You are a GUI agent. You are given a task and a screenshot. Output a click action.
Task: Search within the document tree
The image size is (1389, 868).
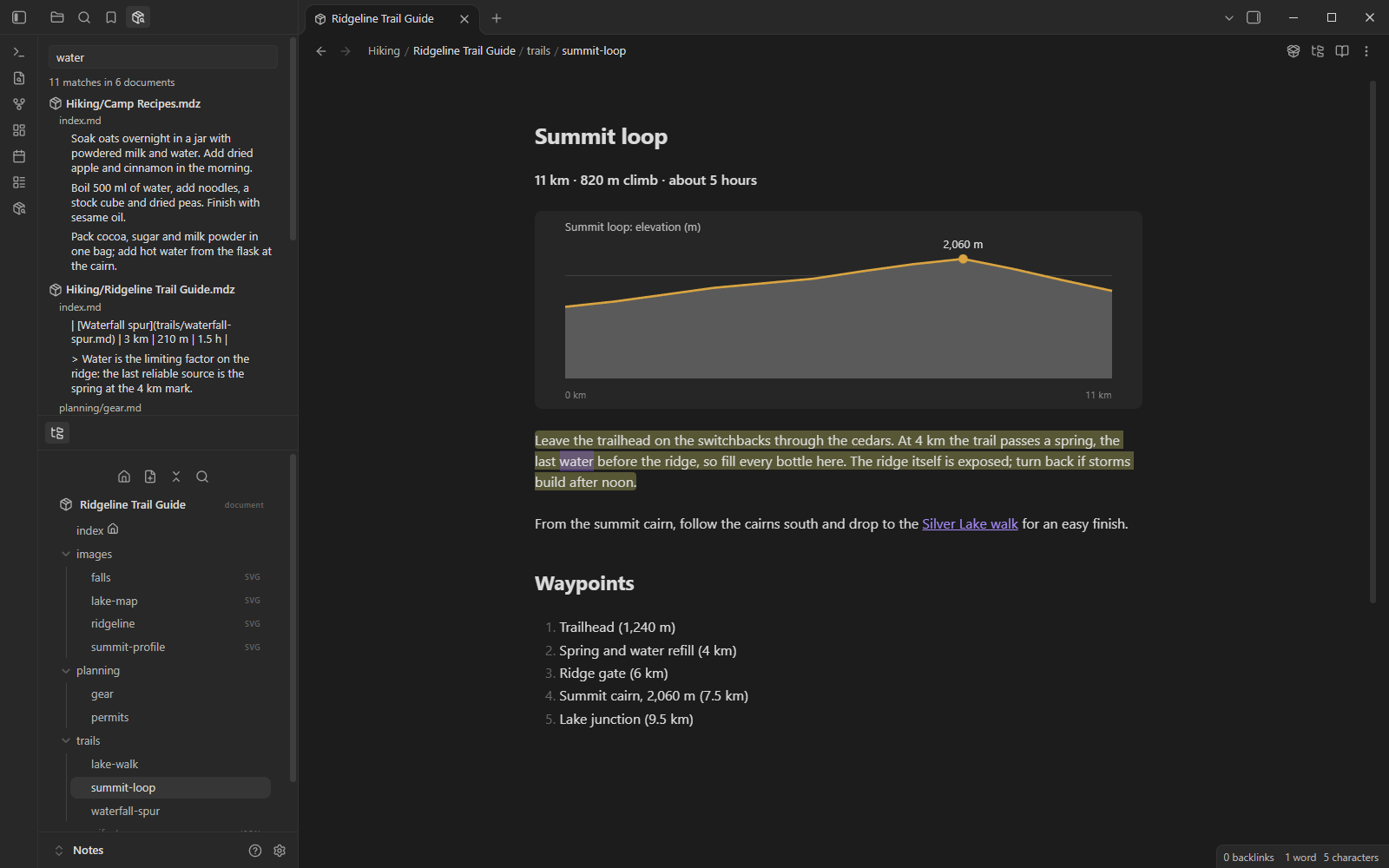point(202,477)
